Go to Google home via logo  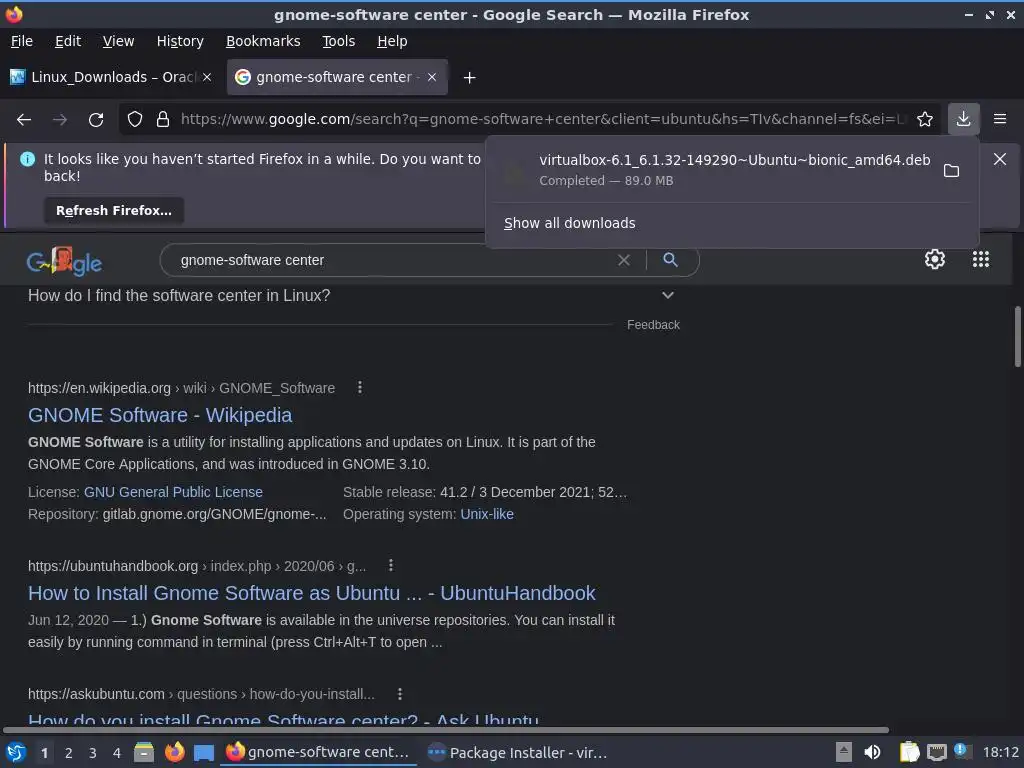64,261
